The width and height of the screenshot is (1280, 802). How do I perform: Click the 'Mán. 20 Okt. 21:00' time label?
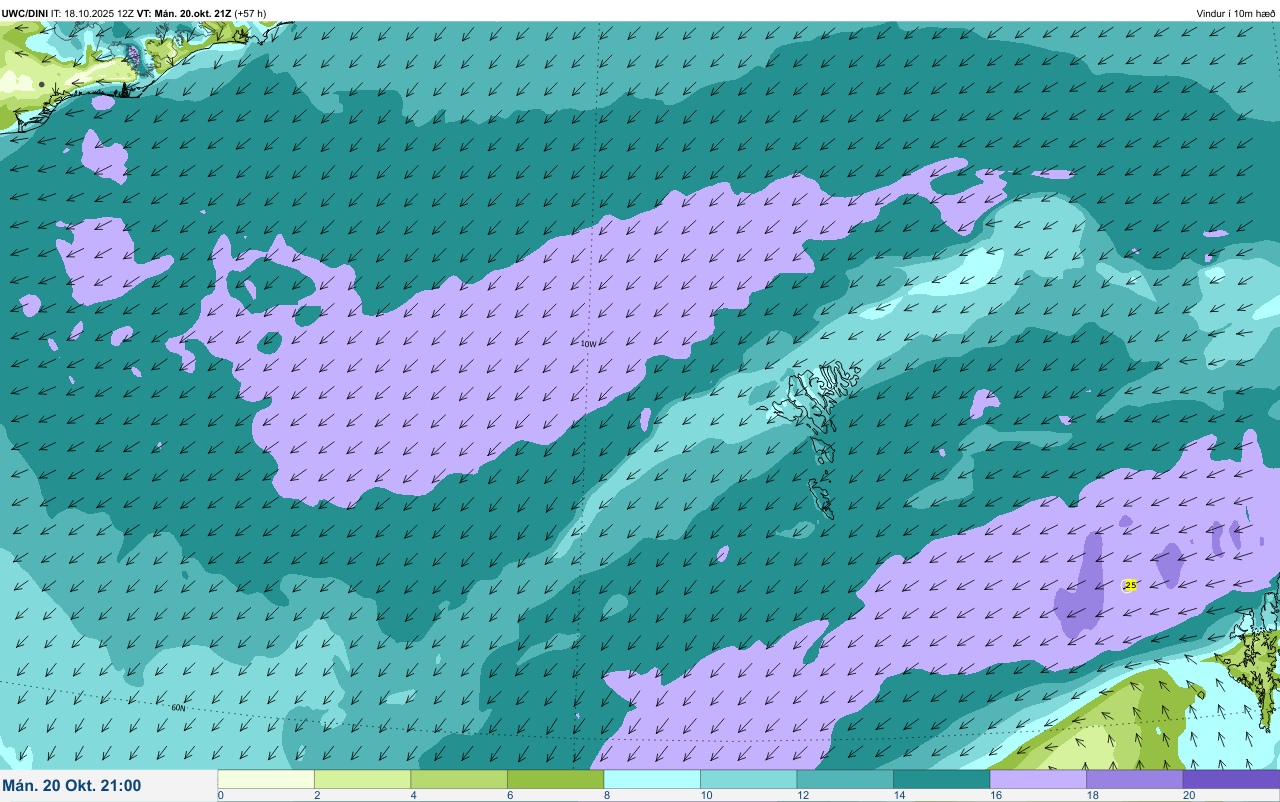pyautogui.click(x=72, y=786)
